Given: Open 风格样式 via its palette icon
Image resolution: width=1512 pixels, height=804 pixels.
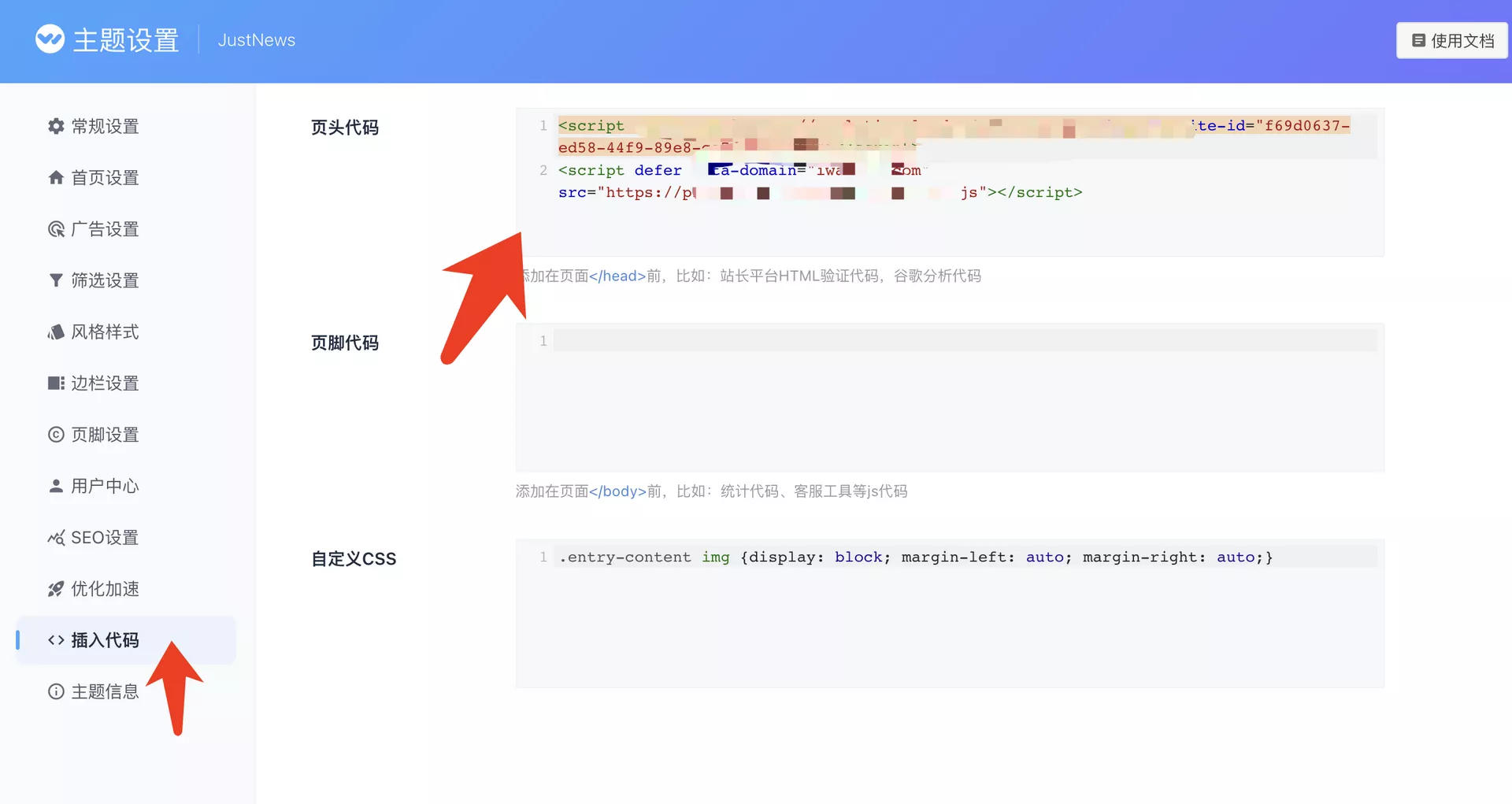Looking at the screenshot, I should (x=56, y=332).
